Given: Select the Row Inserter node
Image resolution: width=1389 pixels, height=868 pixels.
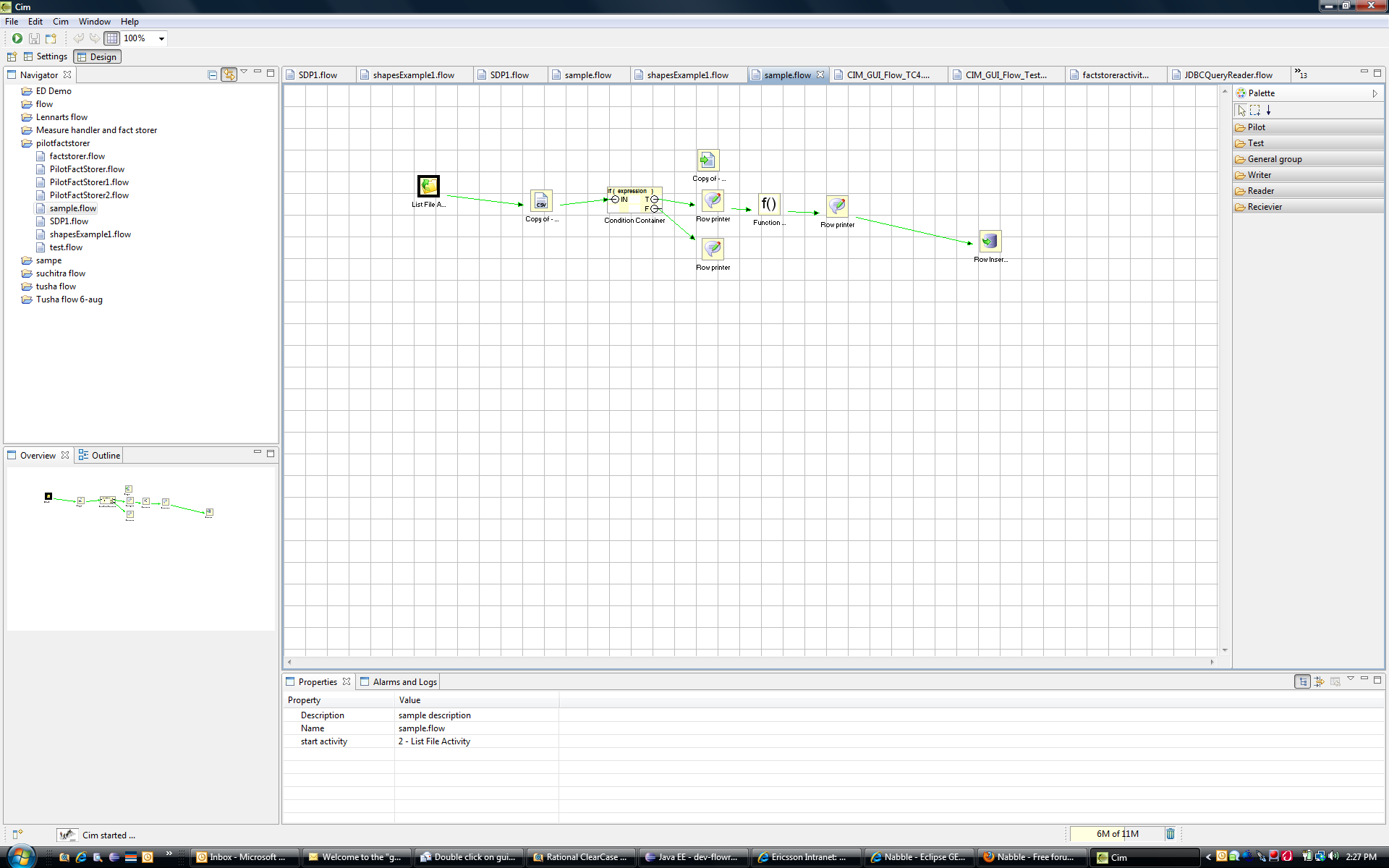Looking at the screenshot, I should click(990, 241).
